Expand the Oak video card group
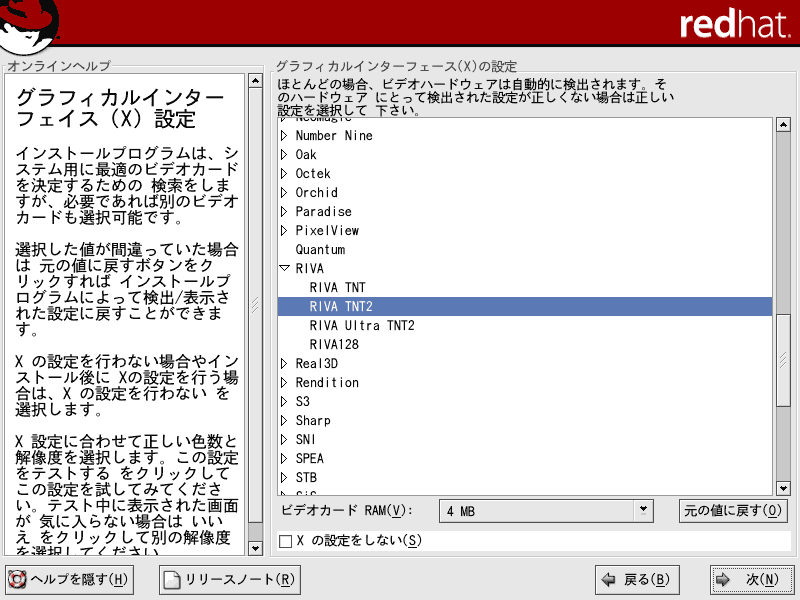This screenshot has width=800, height=600. click(x=284, y=155)
